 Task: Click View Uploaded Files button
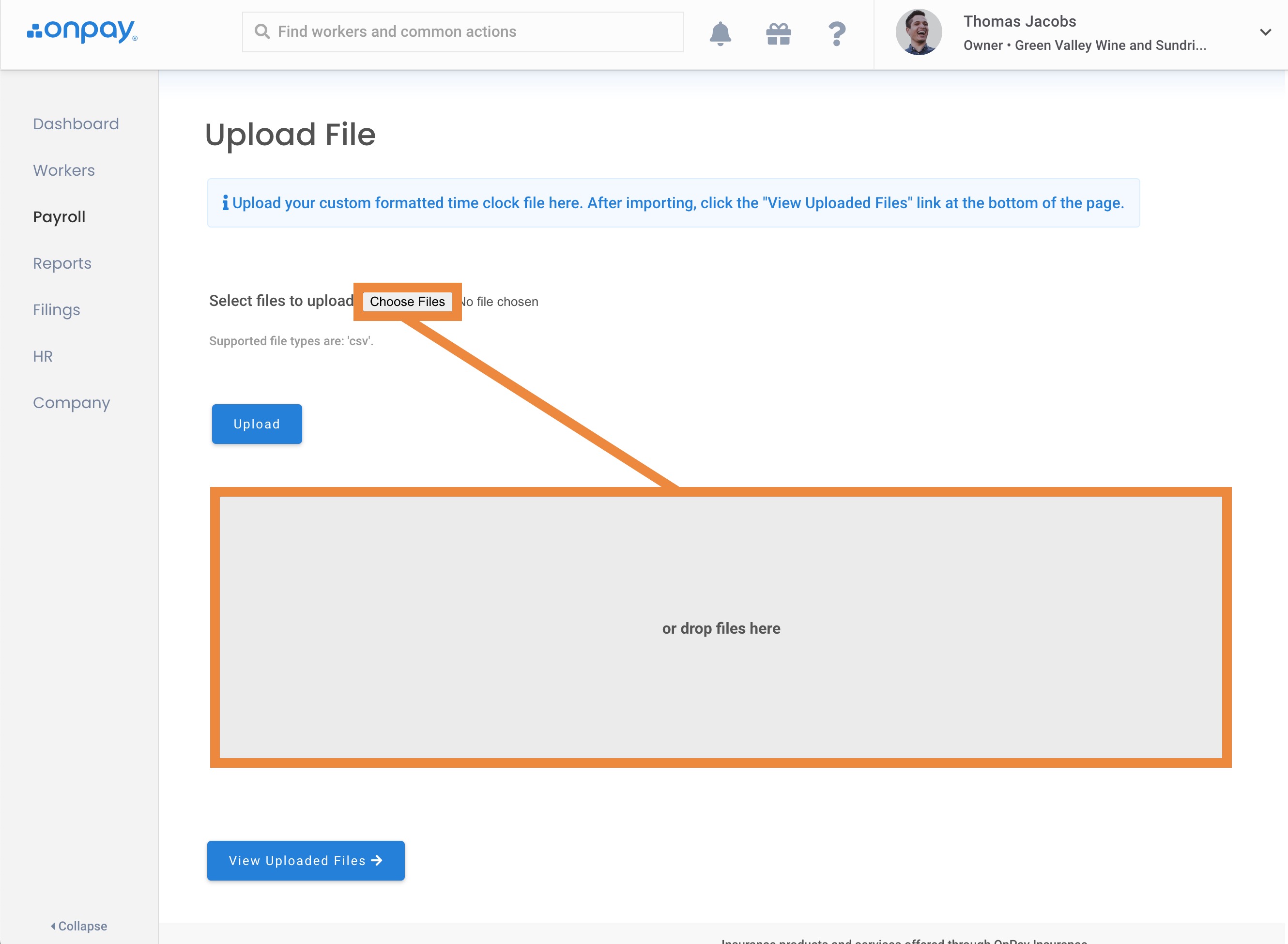pyautogui.click(x=306, y=861)
